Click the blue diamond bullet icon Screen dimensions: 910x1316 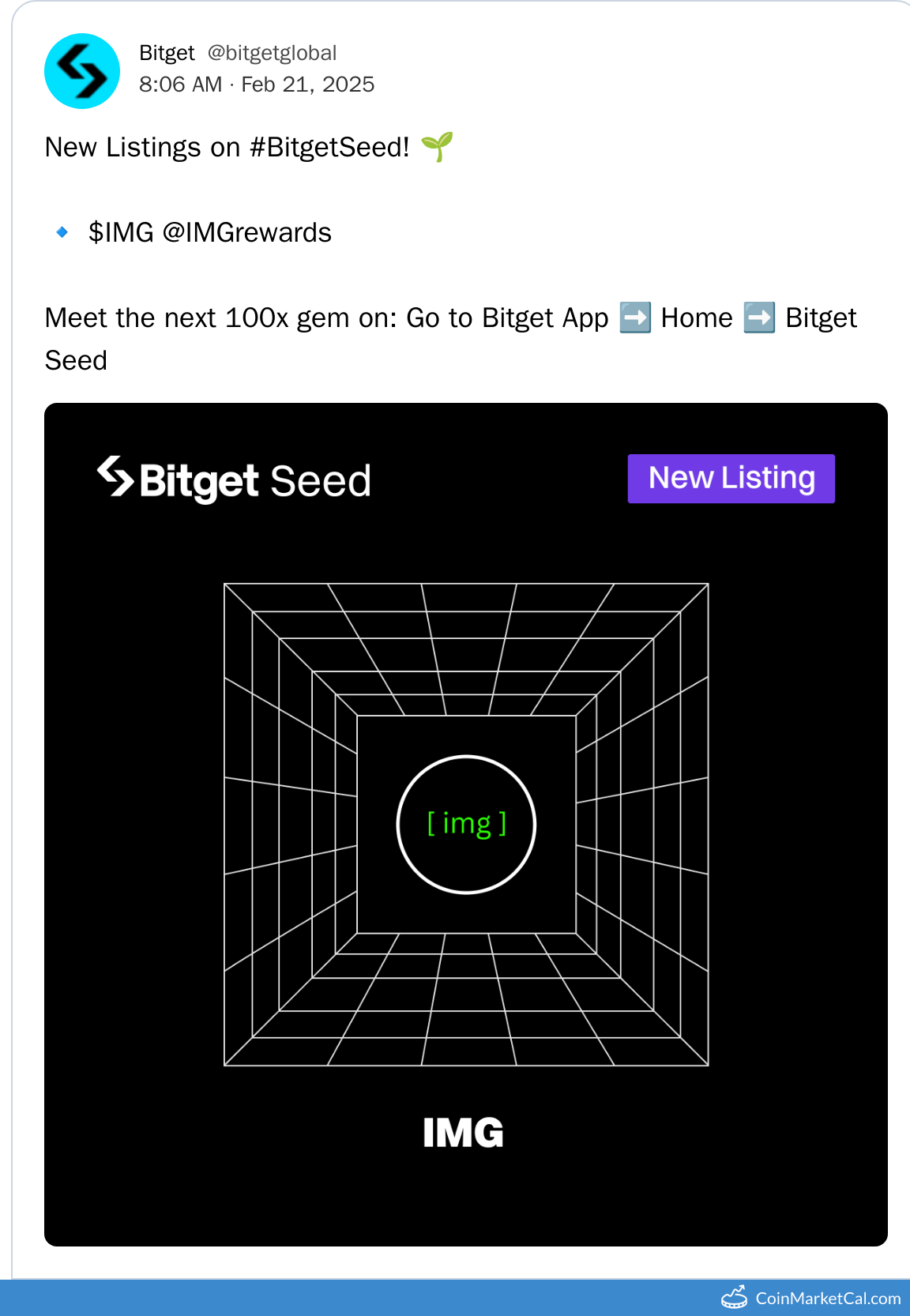[x=62, y=232]
